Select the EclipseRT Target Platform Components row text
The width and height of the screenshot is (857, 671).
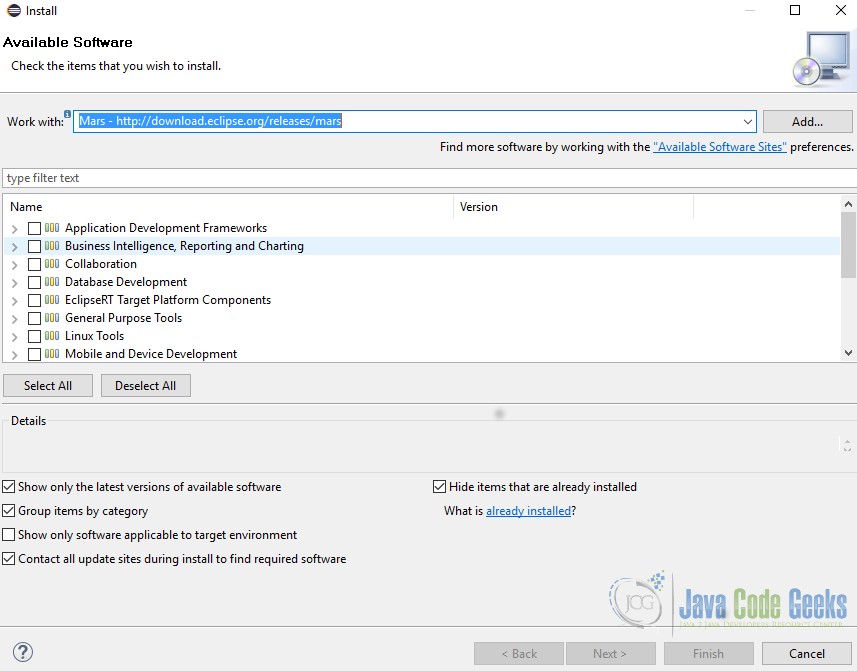pyautogui.click(x=168, y=300)
